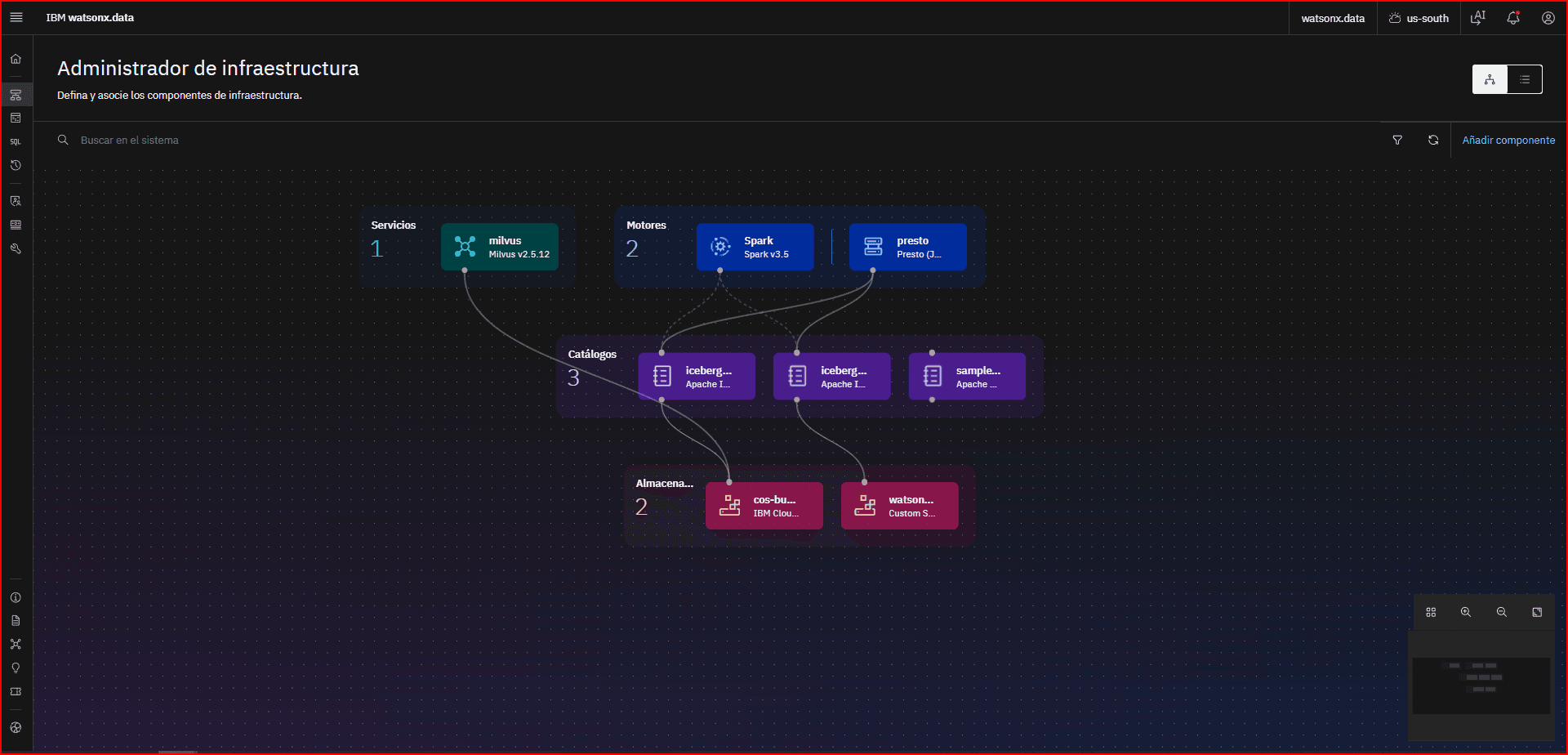Open the user profile avatar
The height and width of the screenshot is (755, 1568).
(x=1548, y=17)
